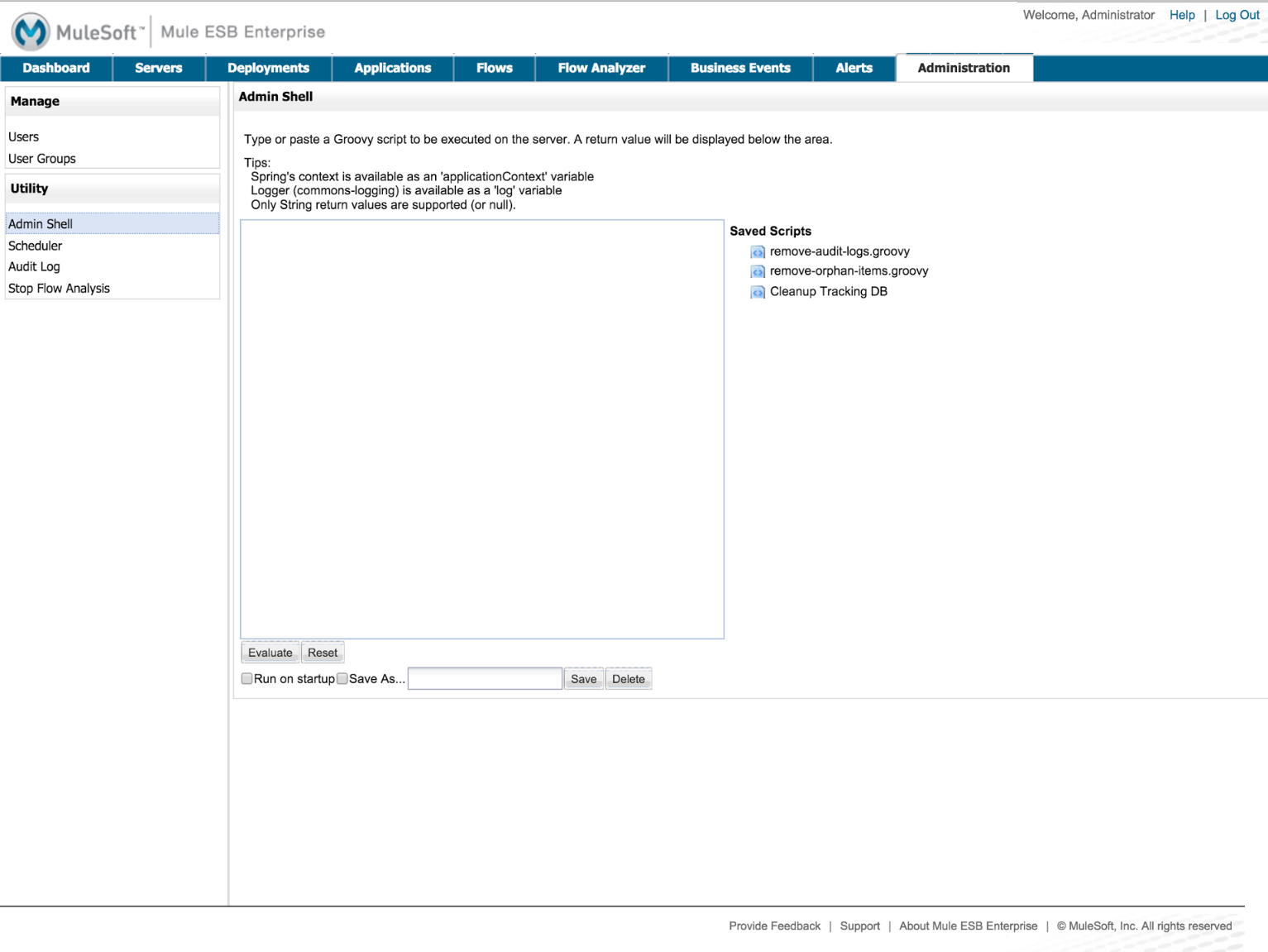Screen dimensions: 1268x952
Task: Return to the Dashboard tab
Action: [x=55, y=68]
